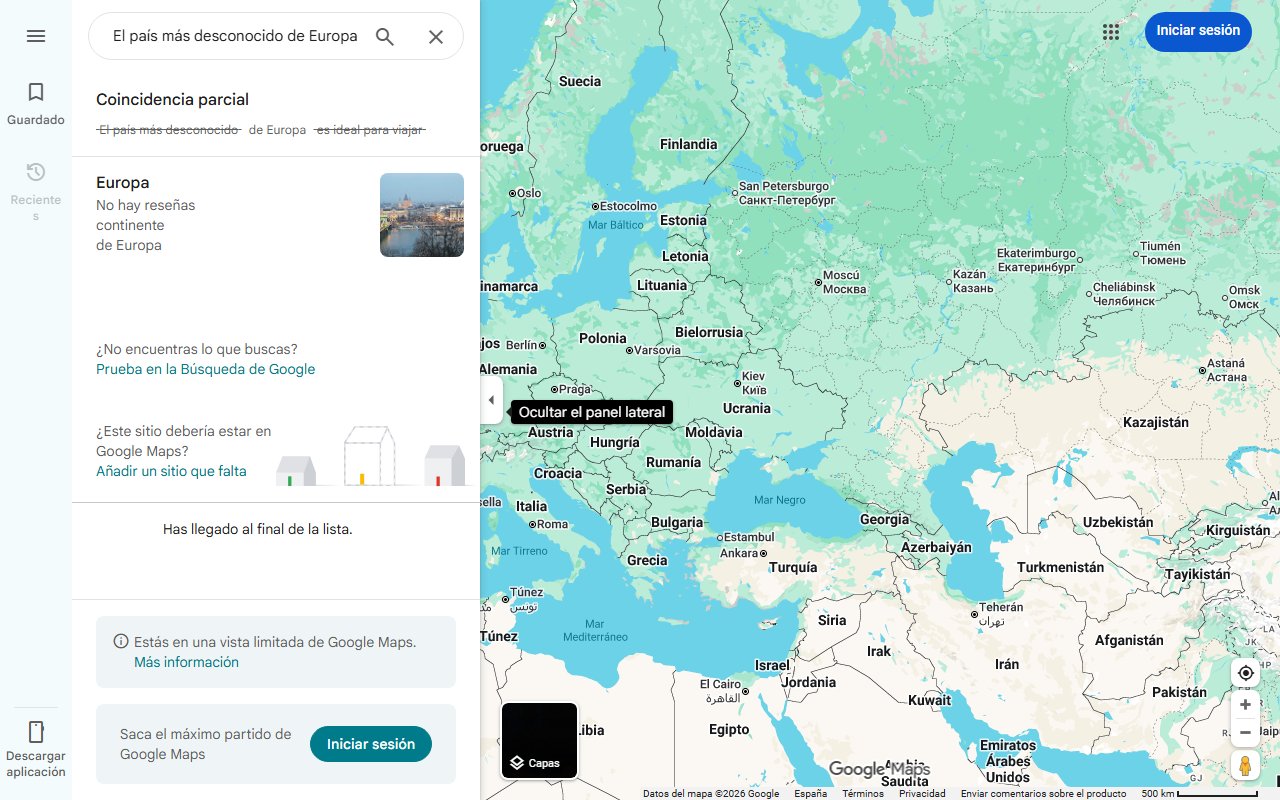Select the Europa result thumbnail
1280x800 pixels.
(421, 214)
